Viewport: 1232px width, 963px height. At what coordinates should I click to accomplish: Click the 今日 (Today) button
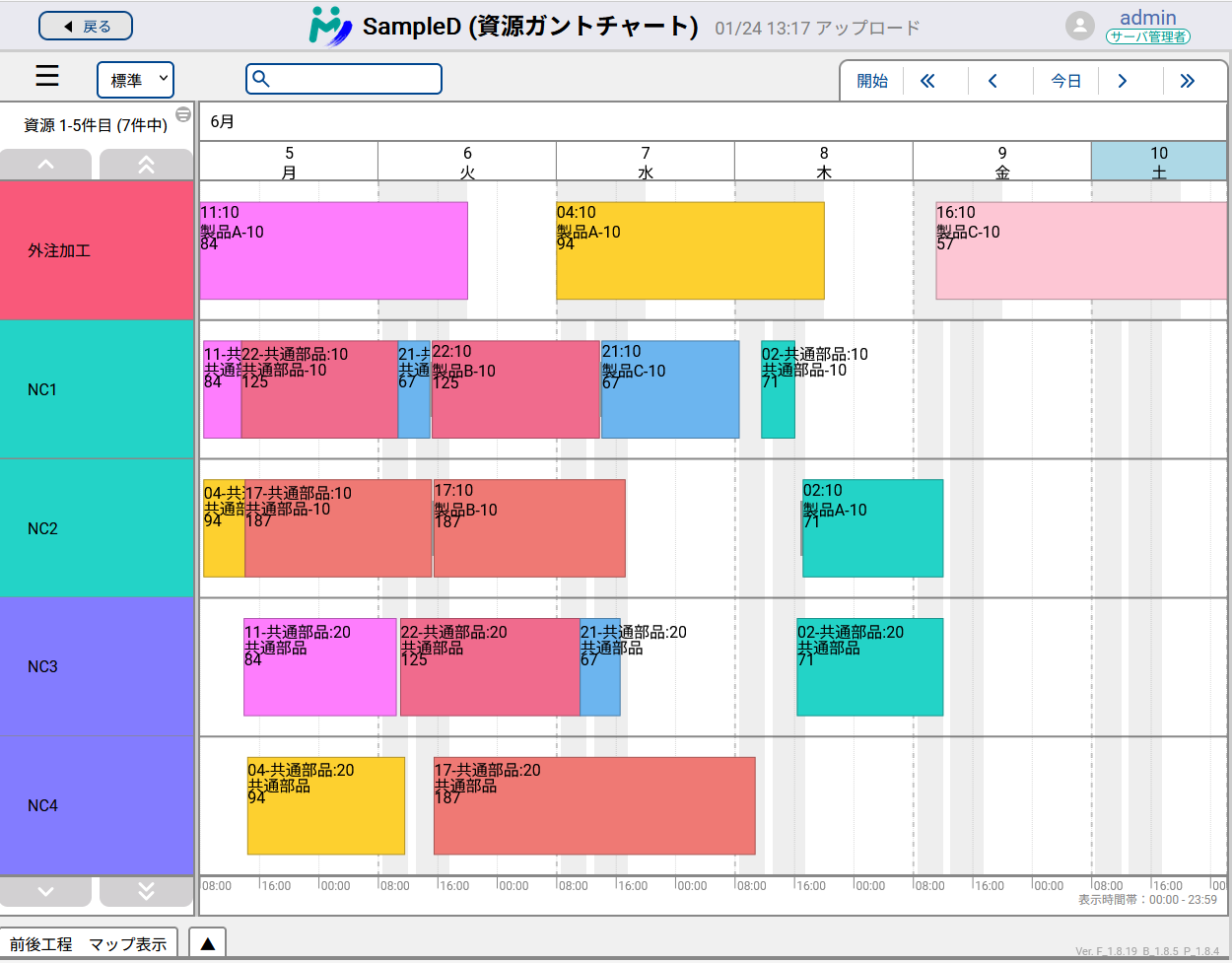tap(1065, 81)
